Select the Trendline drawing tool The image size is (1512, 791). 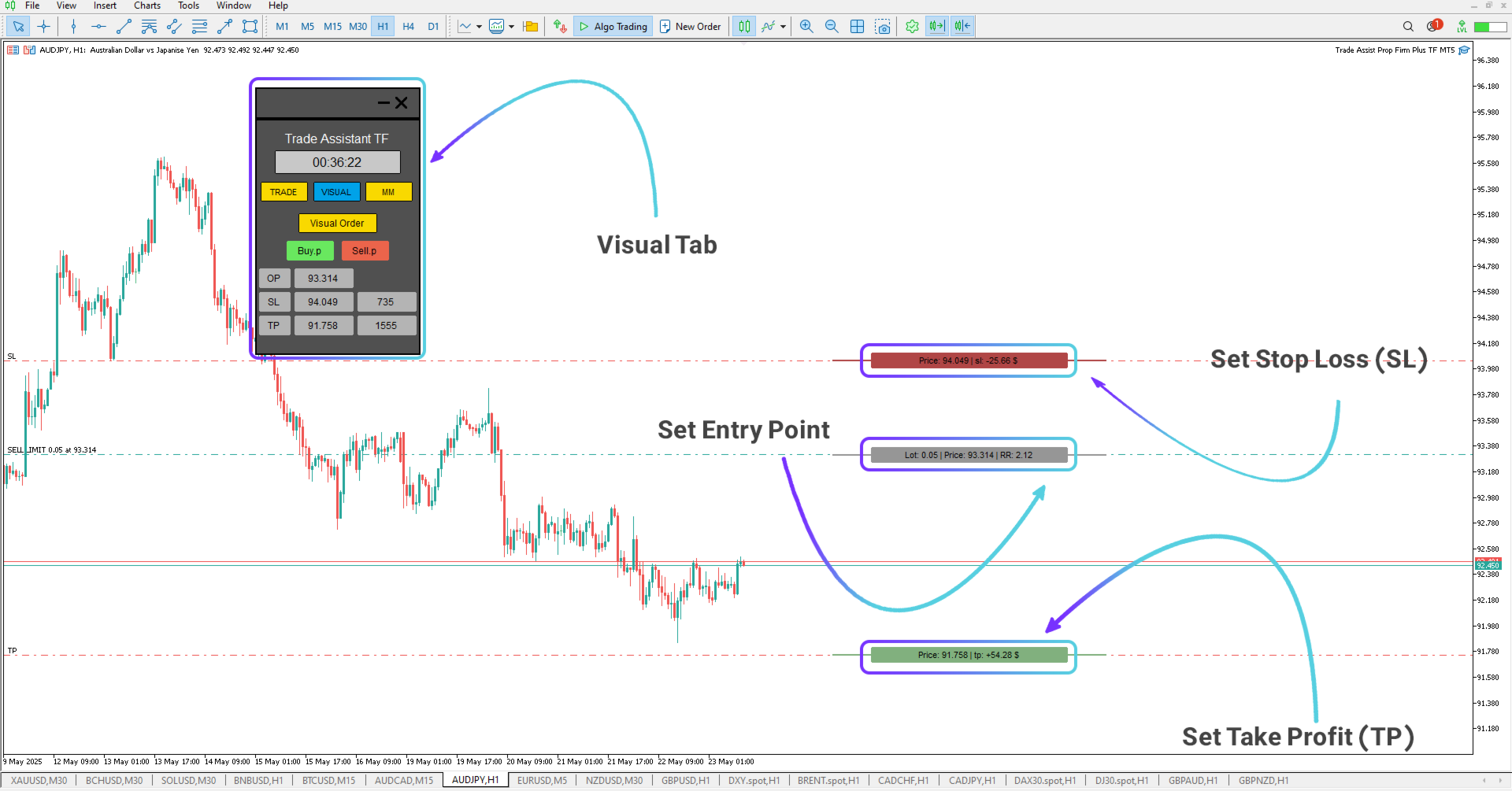tap(123, 26)
